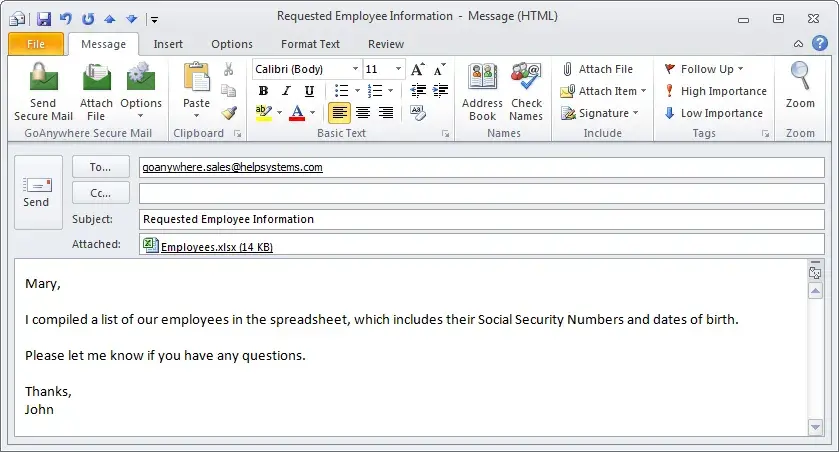This screenshot has width=839, height=452.
Task: Switch to the Insert tab
Action: pos(168,44)
